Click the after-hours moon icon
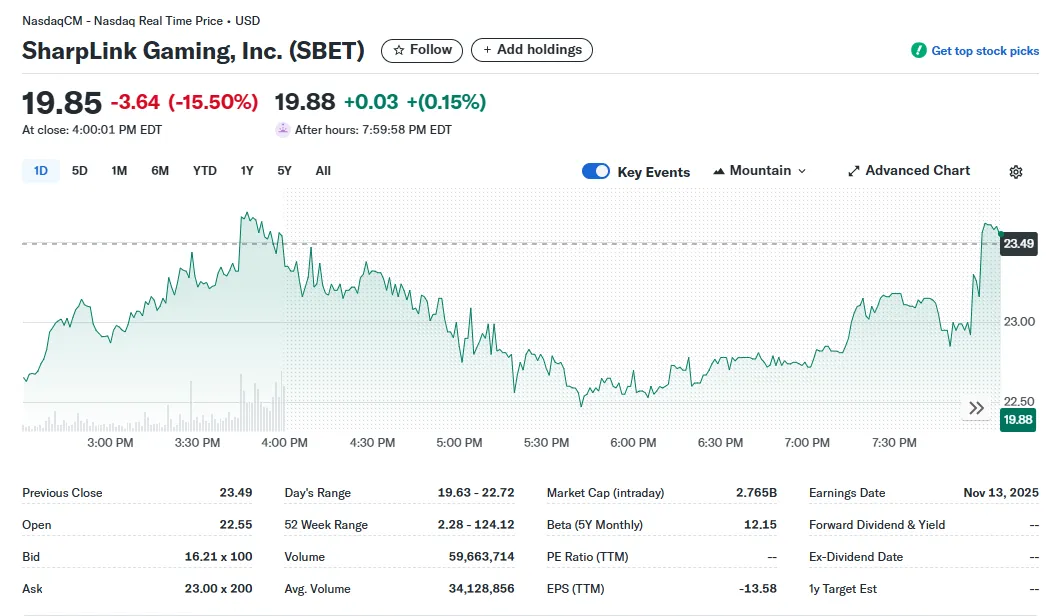 click(x=283, y=130)
